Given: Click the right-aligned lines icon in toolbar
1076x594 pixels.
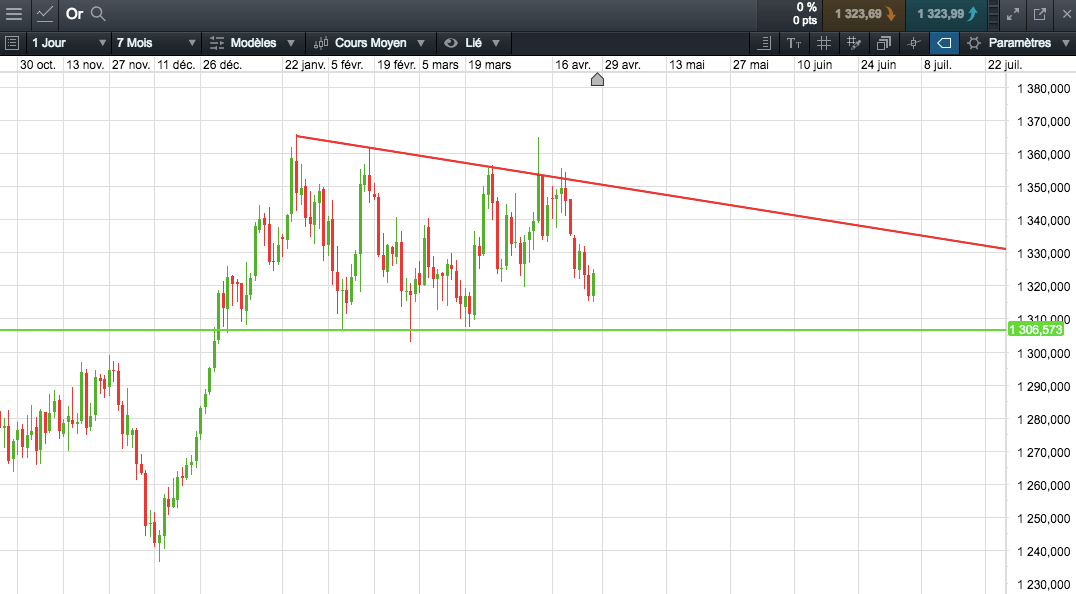Looking at the screenshot, I should pyautogui.click(x=764, y=43).
